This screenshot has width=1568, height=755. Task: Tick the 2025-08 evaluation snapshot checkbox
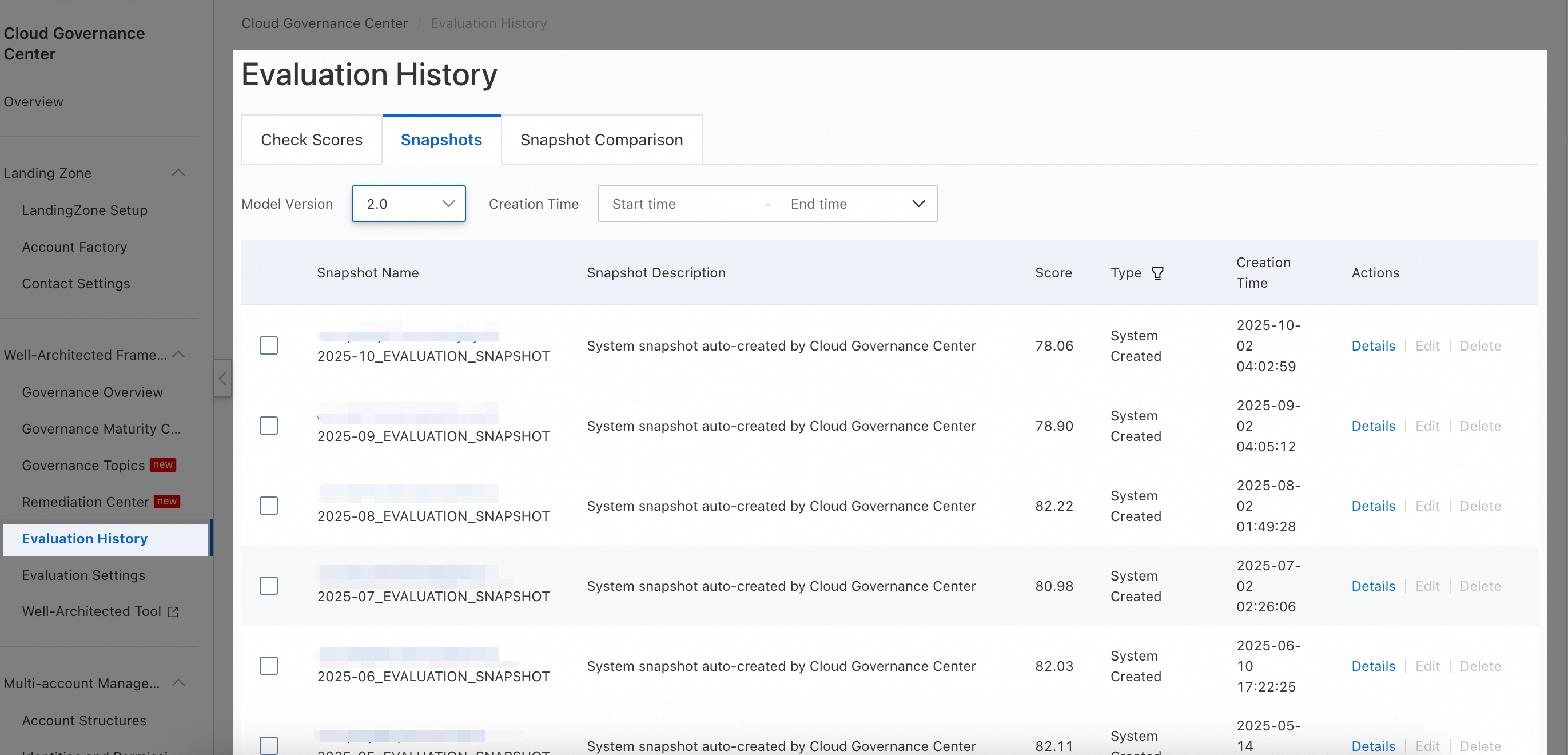click(268, 506)
